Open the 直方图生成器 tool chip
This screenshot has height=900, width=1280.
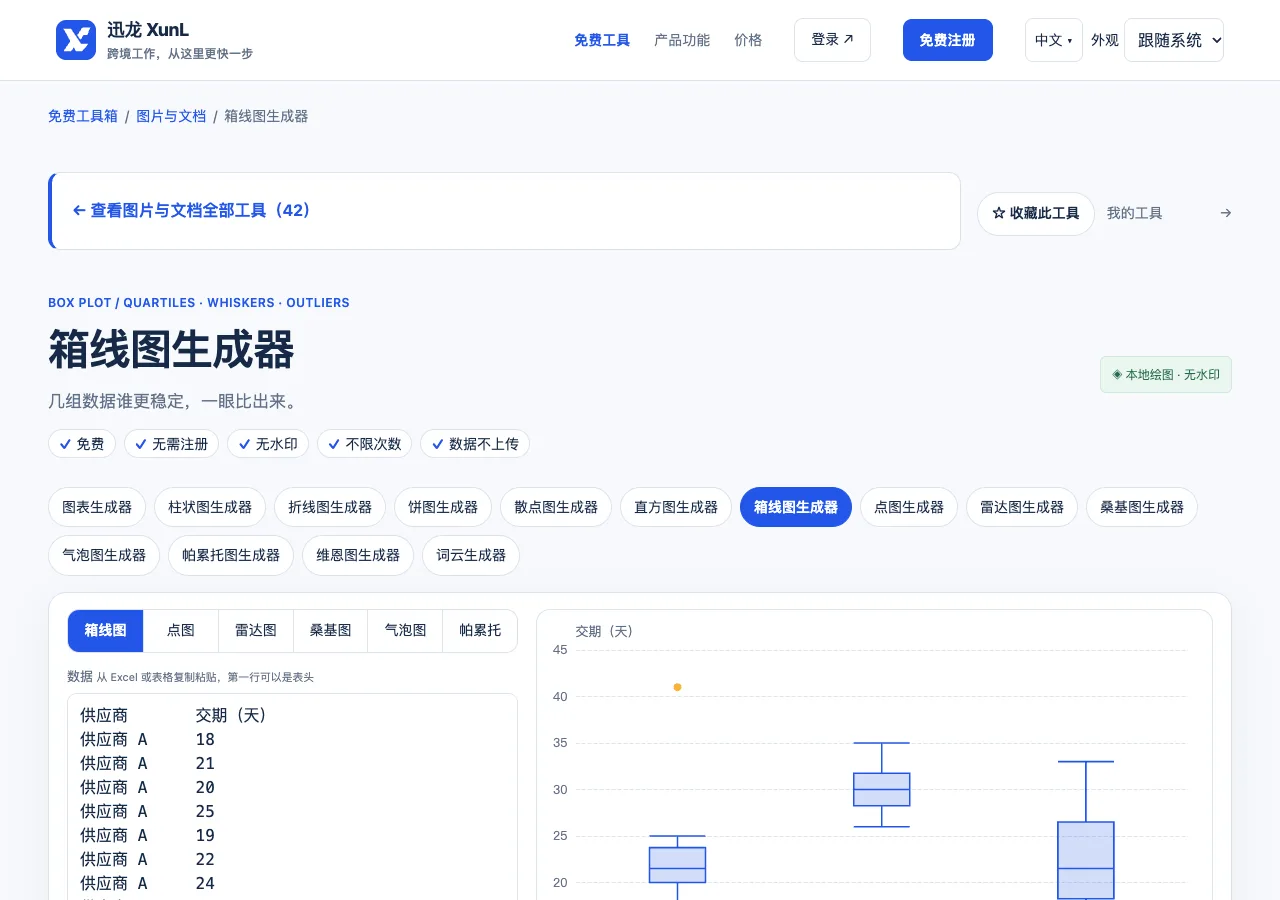pyautogui.click(x=676, y=507)
